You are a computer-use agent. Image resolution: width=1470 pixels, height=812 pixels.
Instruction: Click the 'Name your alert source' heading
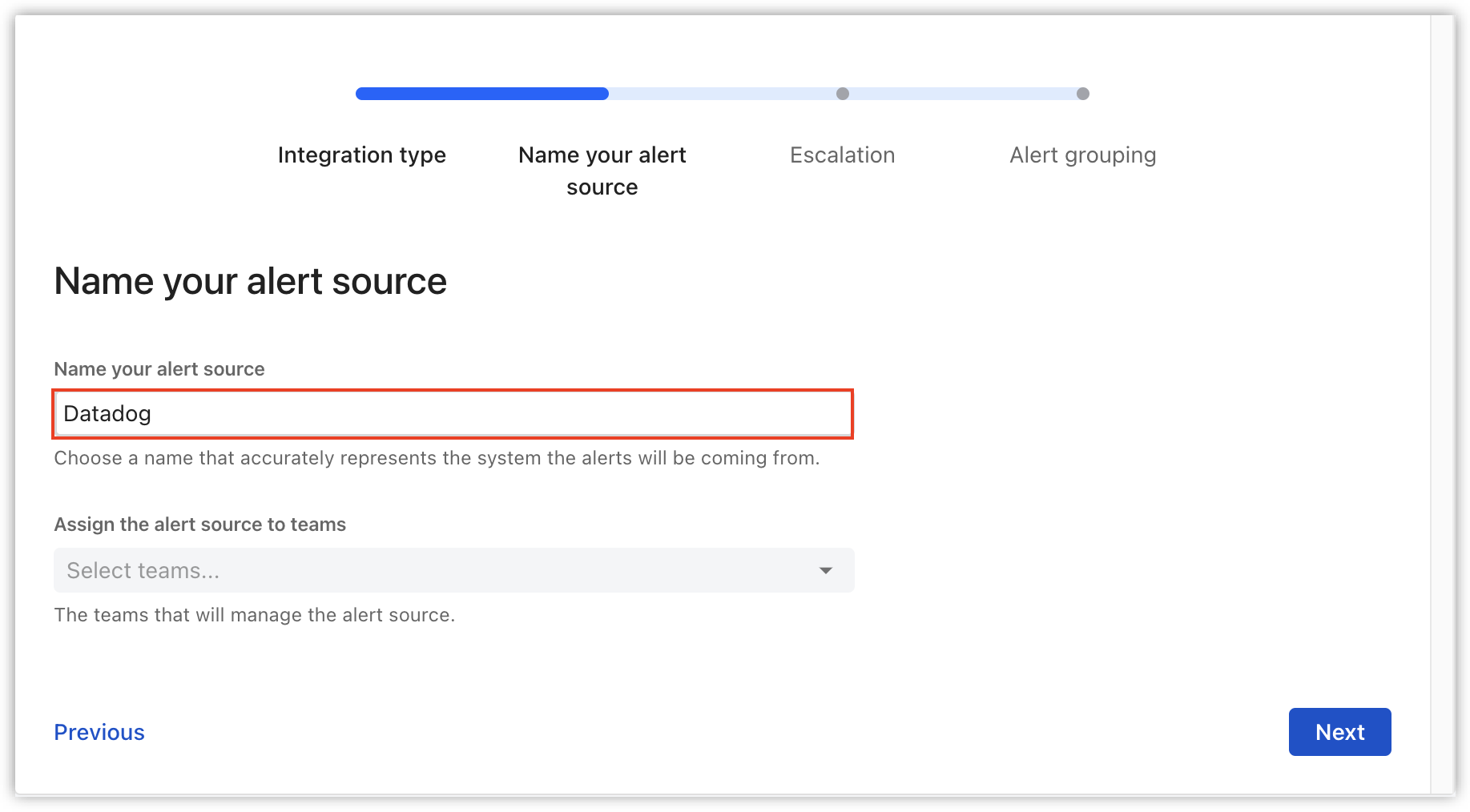(250, 281)
